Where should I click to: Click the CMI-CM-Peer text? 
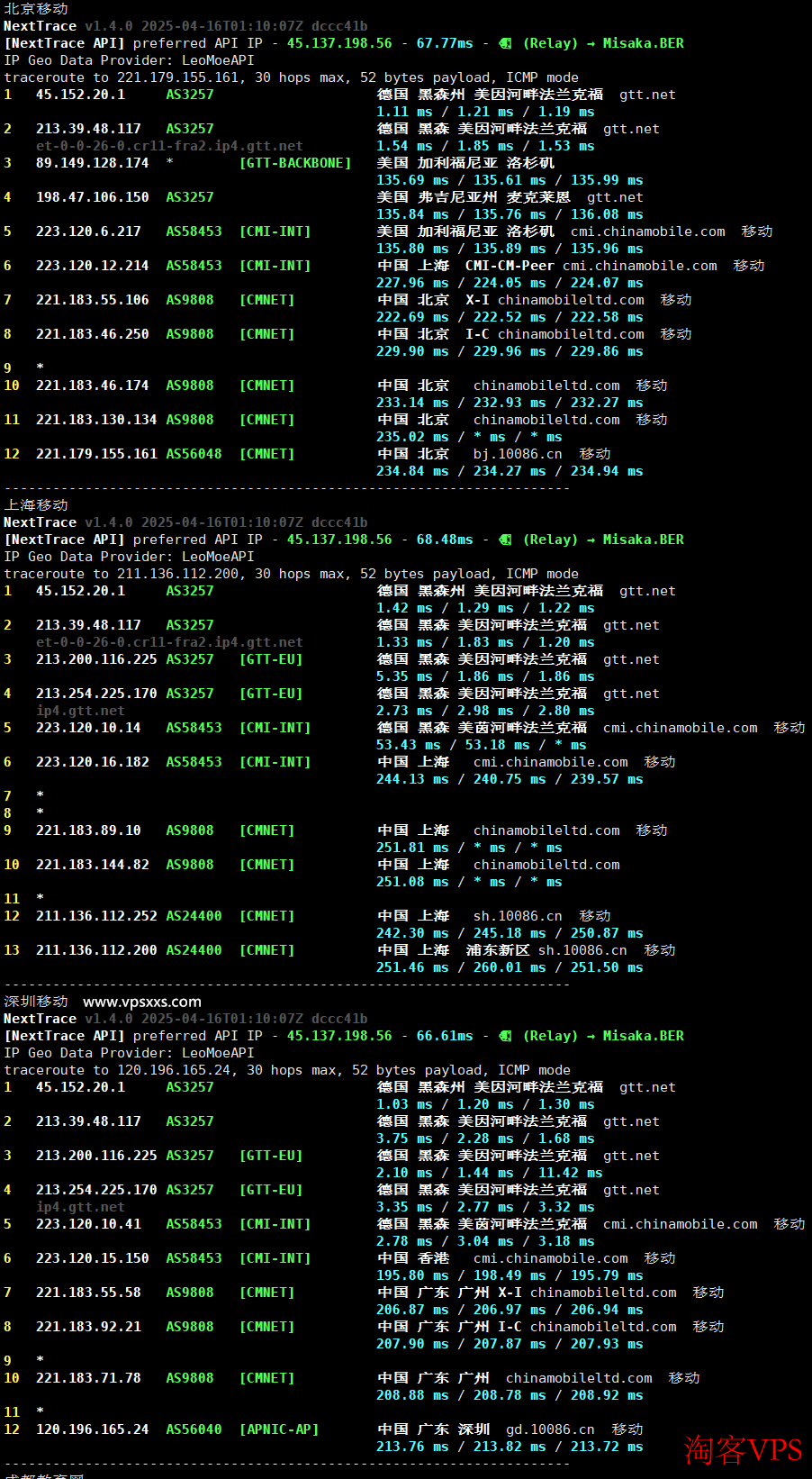coord(510,266)
